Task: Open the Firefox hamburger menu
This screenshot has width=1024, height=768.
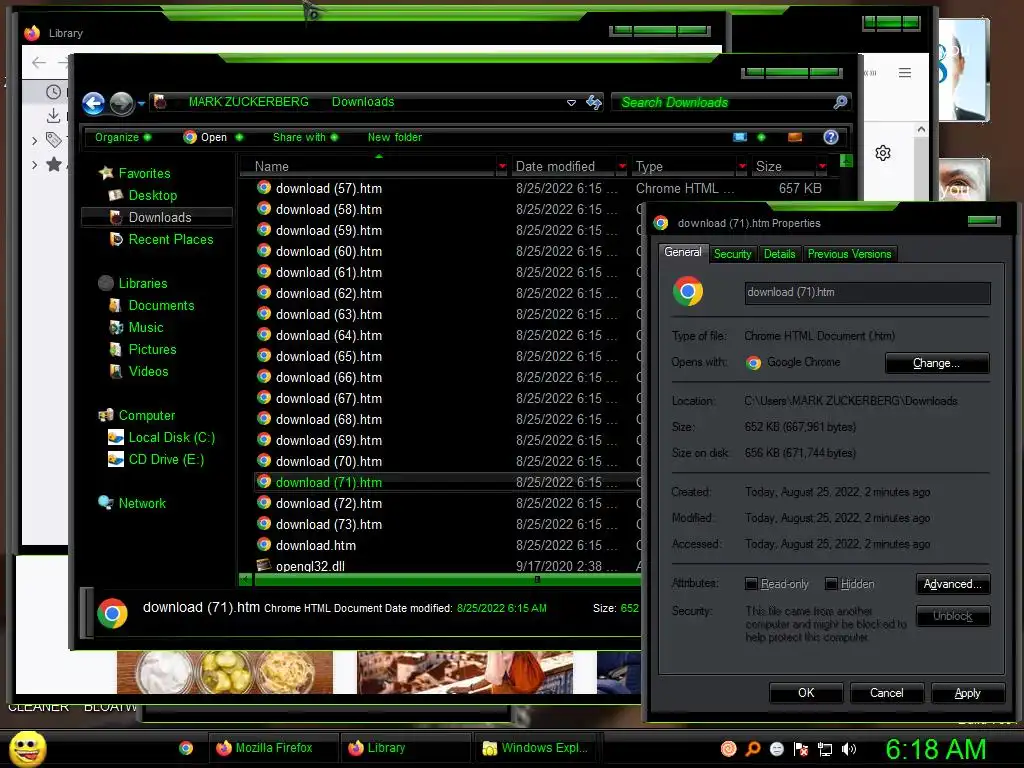Action: pos(904,72)
